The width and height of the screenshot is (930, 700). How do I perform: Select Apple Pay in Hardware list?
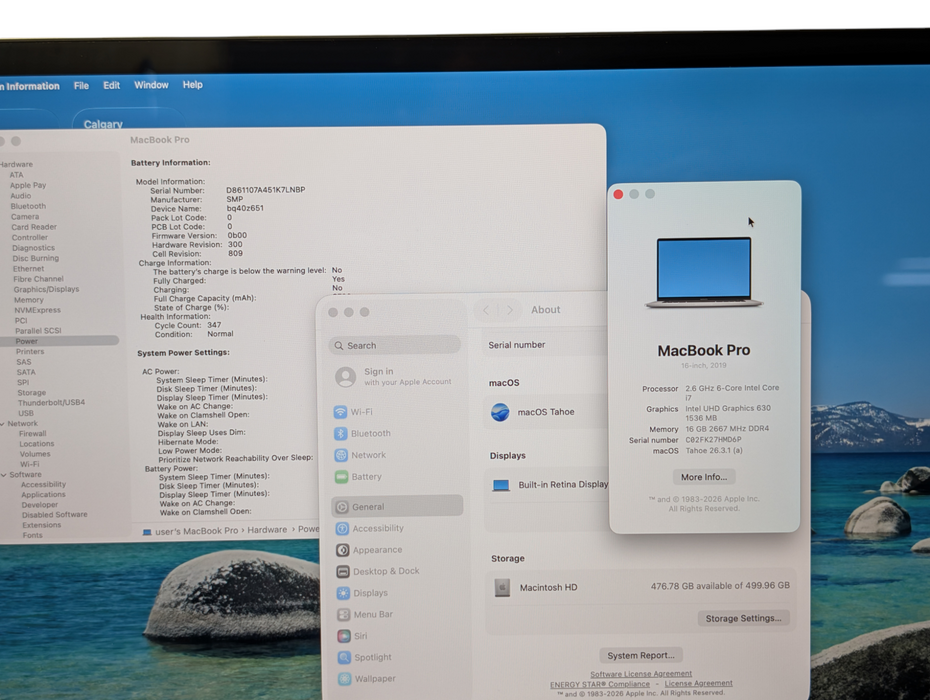[27, 185]
